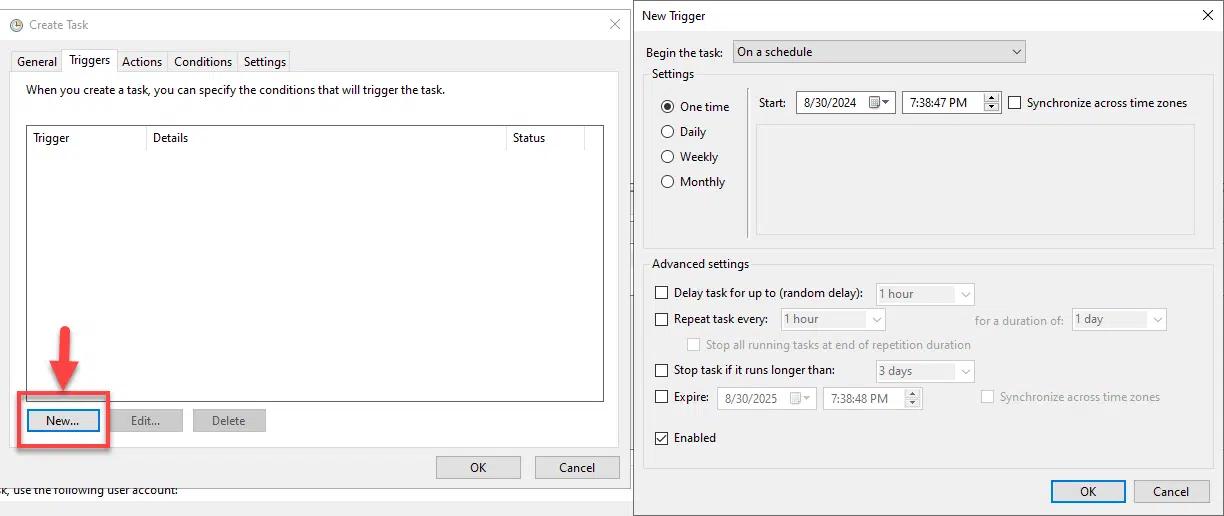
Task: Open the Expire date calendar picker
Action: pyautogui.click(x=801, y=398)
